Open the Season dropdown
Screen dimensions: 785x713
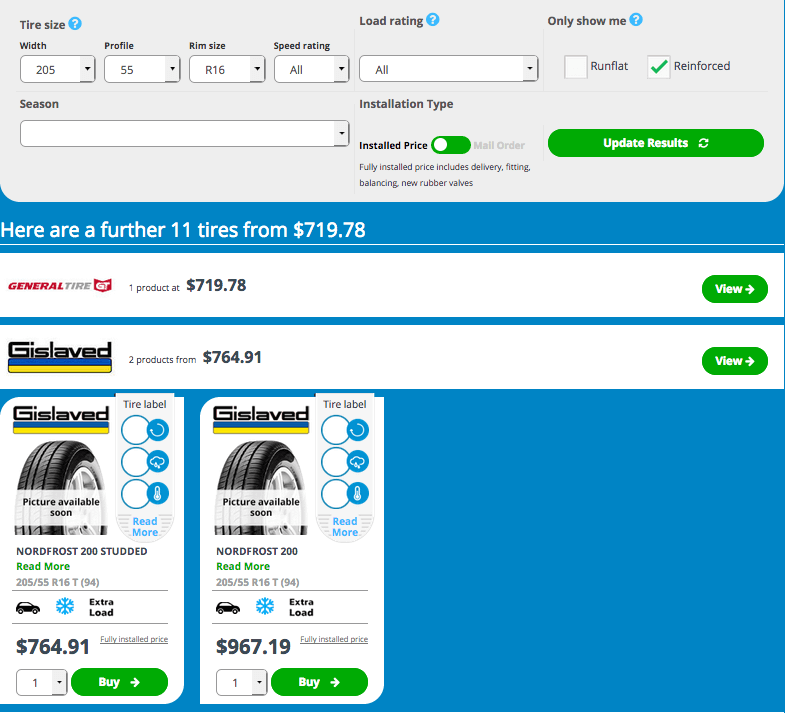click(x=184, y=133)
